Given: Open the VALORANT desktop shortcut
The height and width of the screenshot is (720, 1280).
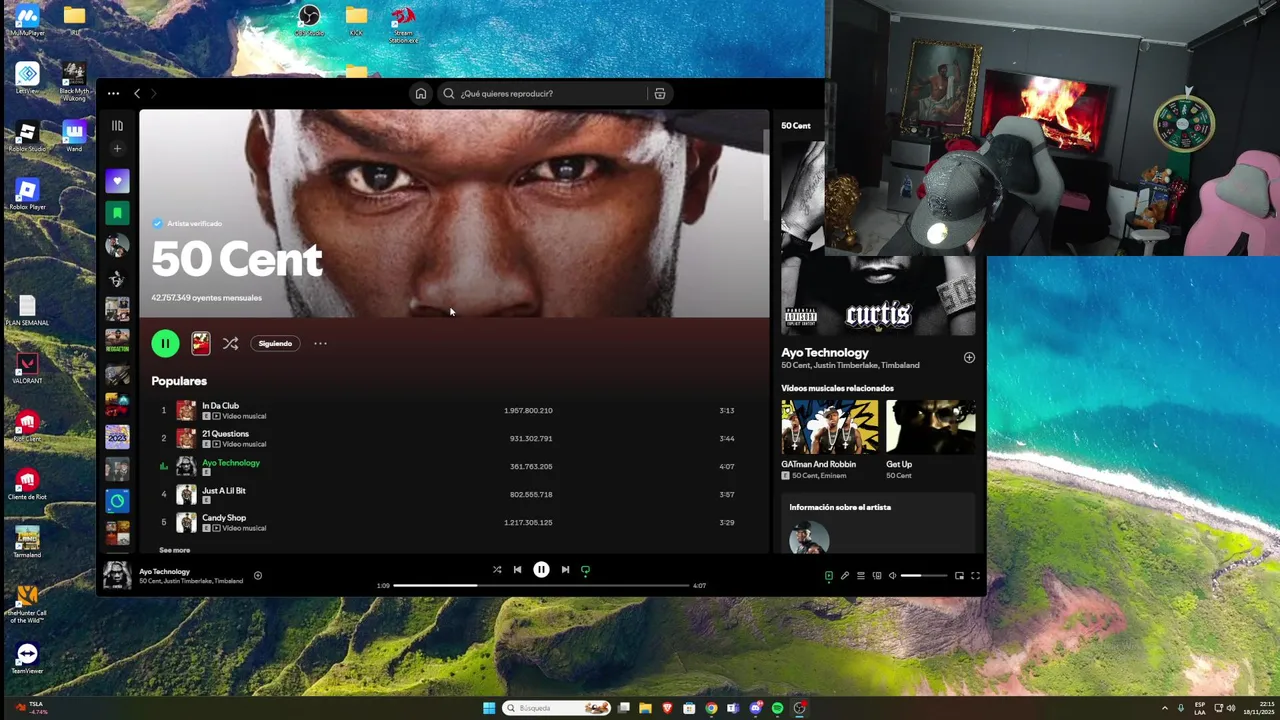Looking at the screenshot, I should pos(27,369).
